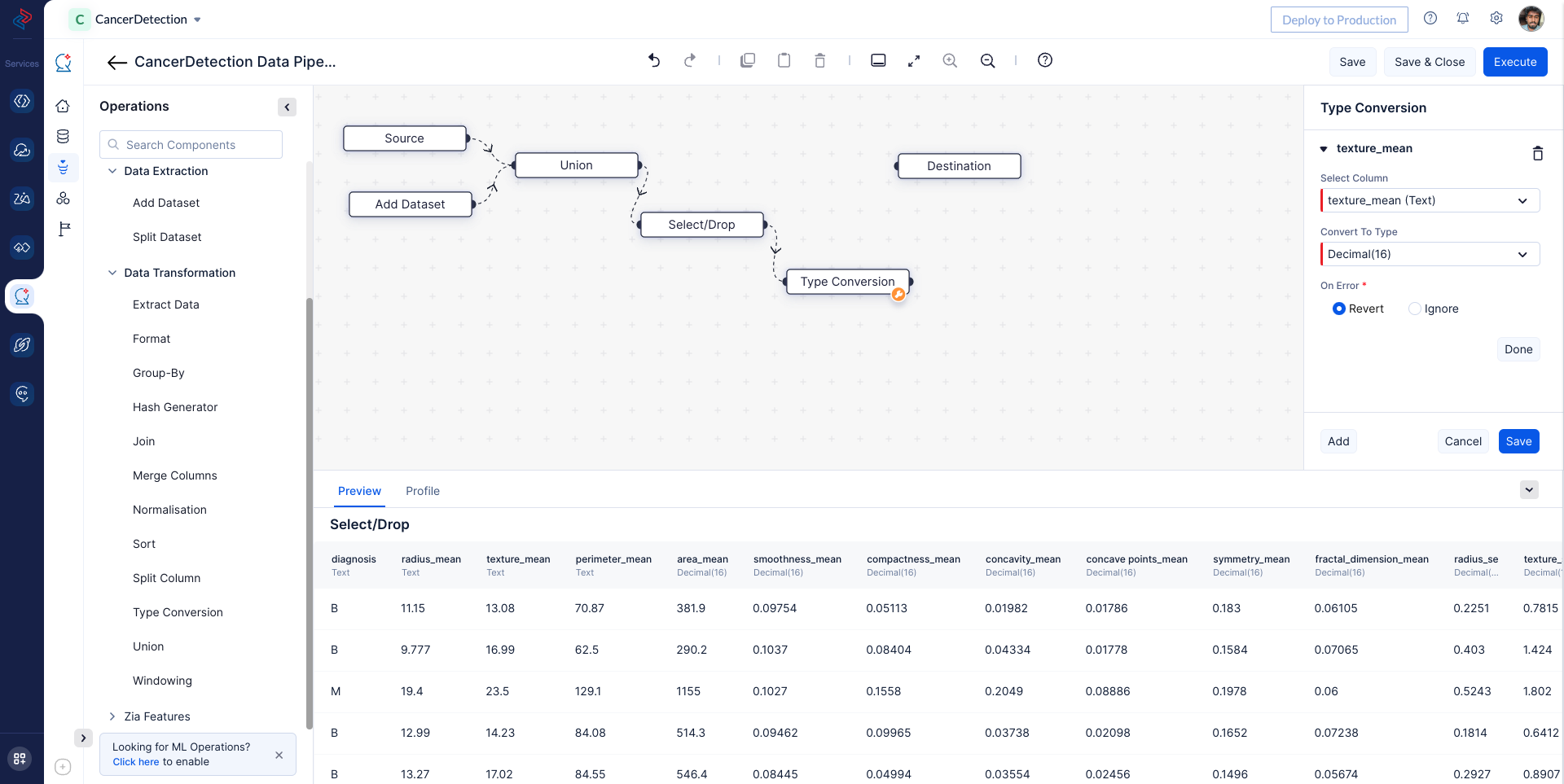This screenshot has height=784, width=1564.
Task: Click the zoom in magnifier icon
Action: [x=950, y=60]
